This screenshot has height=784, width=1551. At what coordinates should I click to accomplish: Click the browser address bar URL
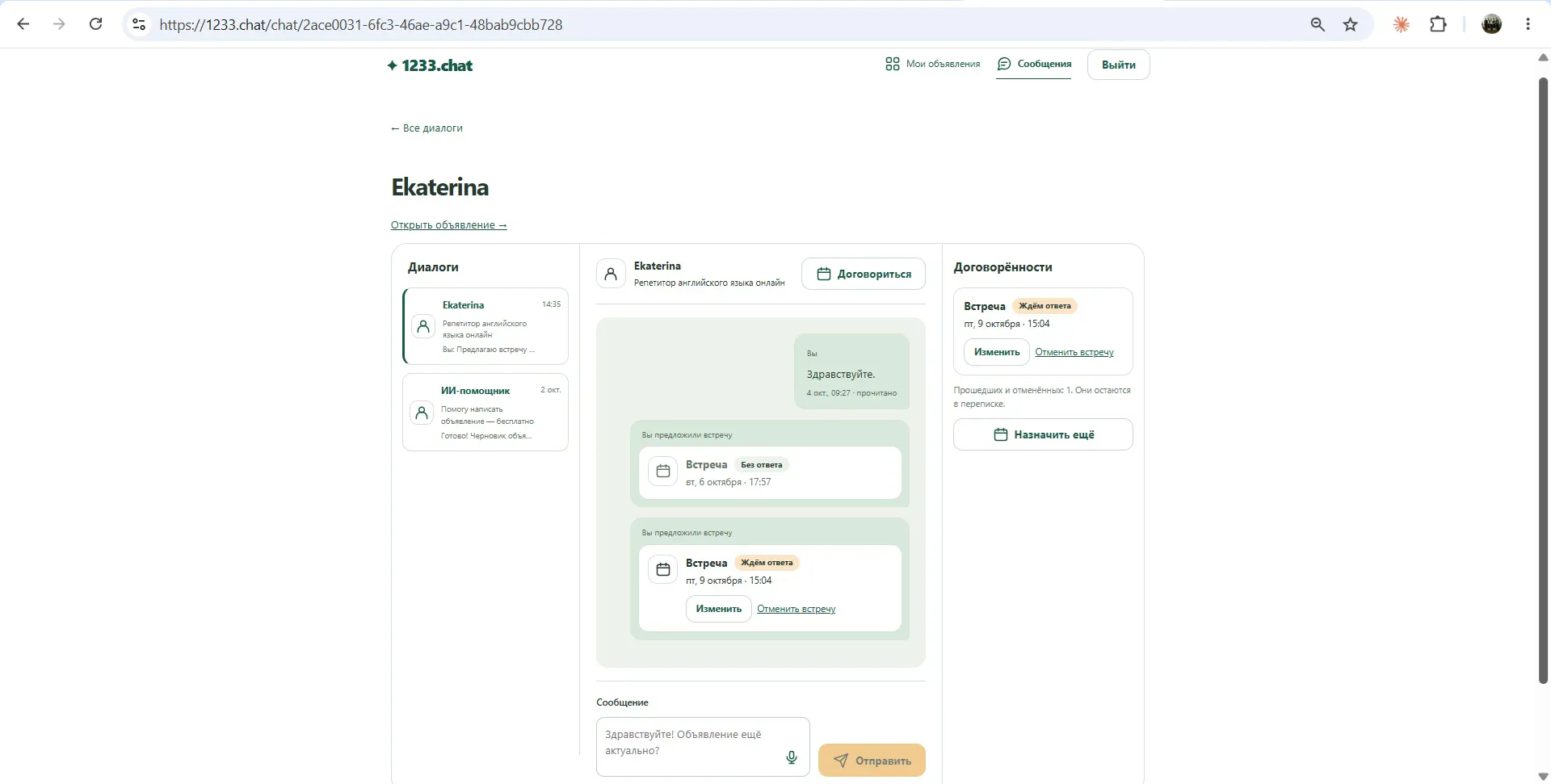click(361, 24)
